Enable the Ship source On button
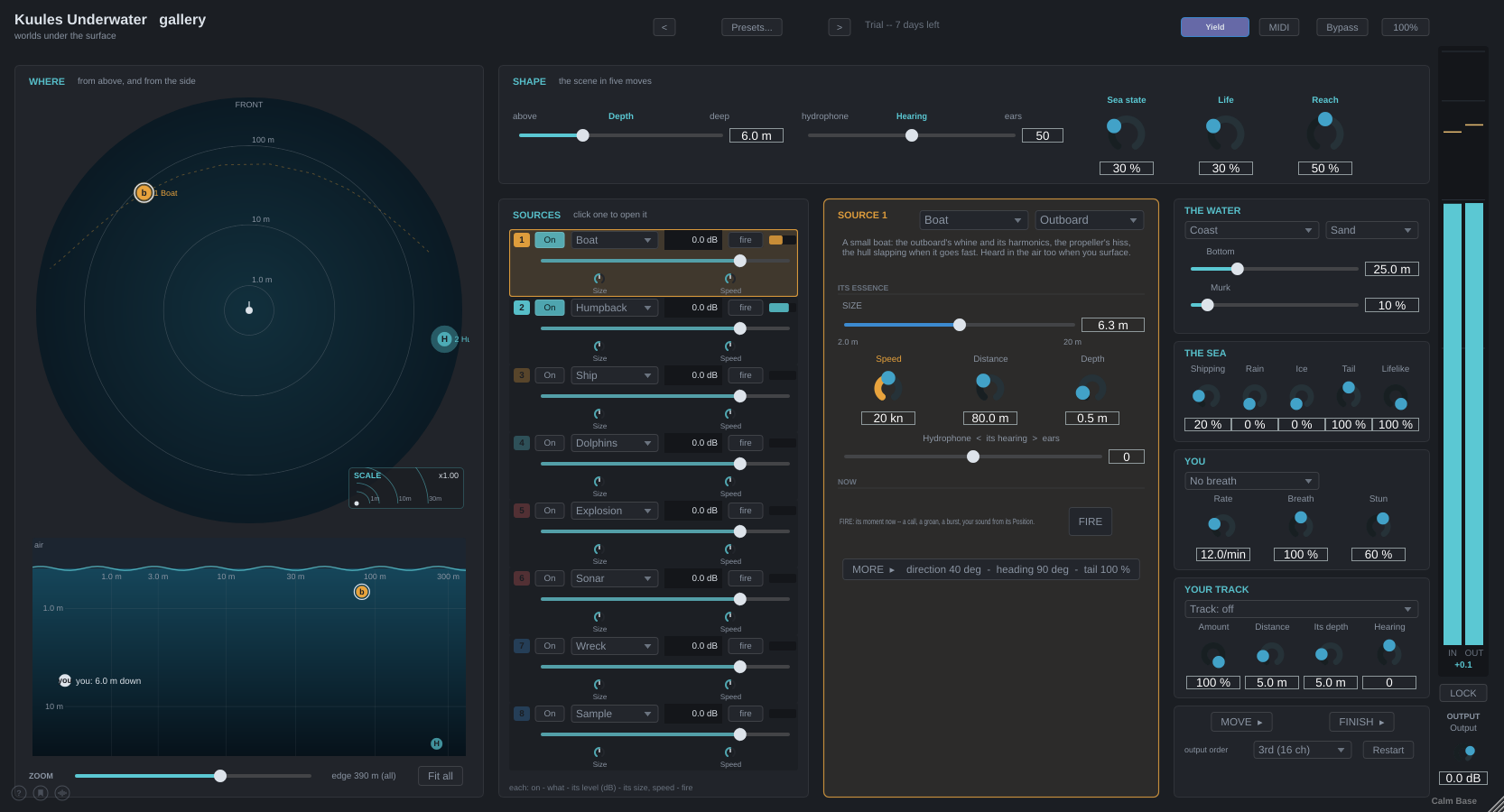The width and height of the screenshot is (1504, 812). pyautogui.click(x=550, y=375)
